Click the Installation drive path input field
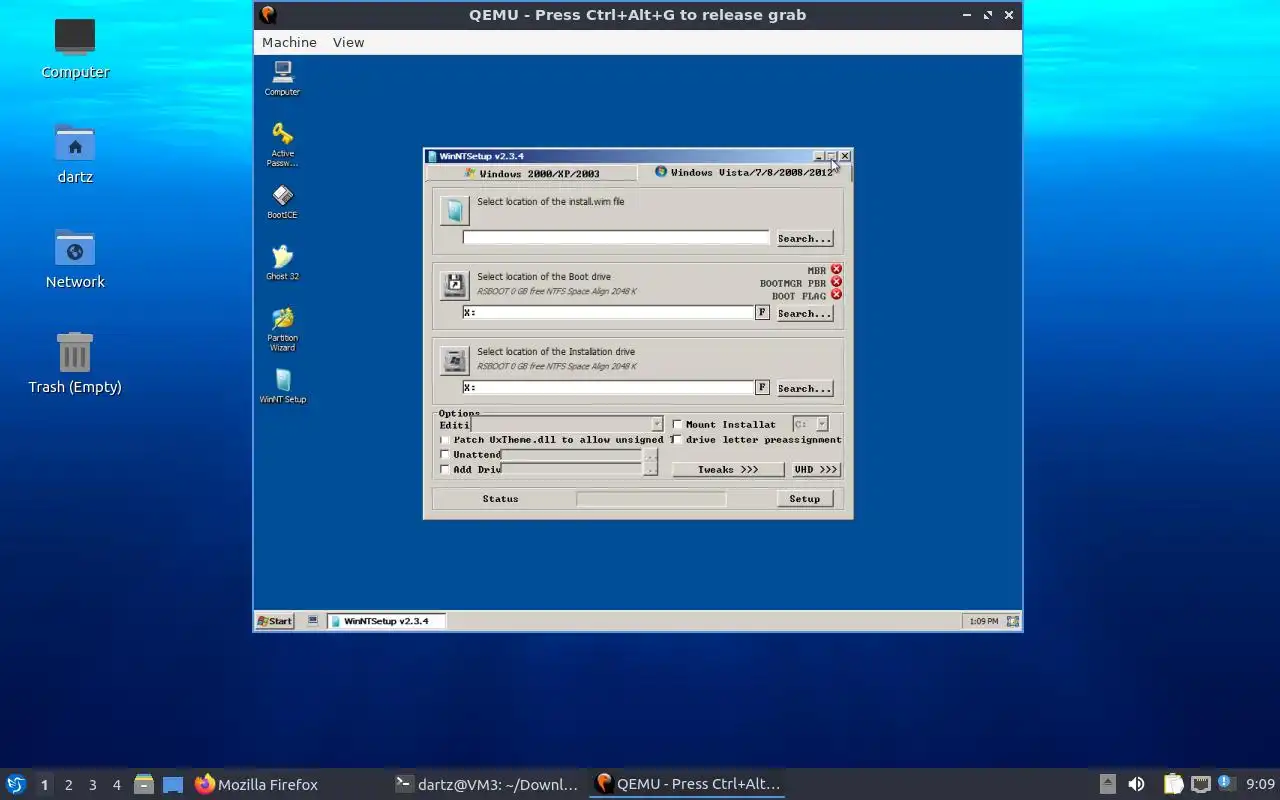 point(608,388)
